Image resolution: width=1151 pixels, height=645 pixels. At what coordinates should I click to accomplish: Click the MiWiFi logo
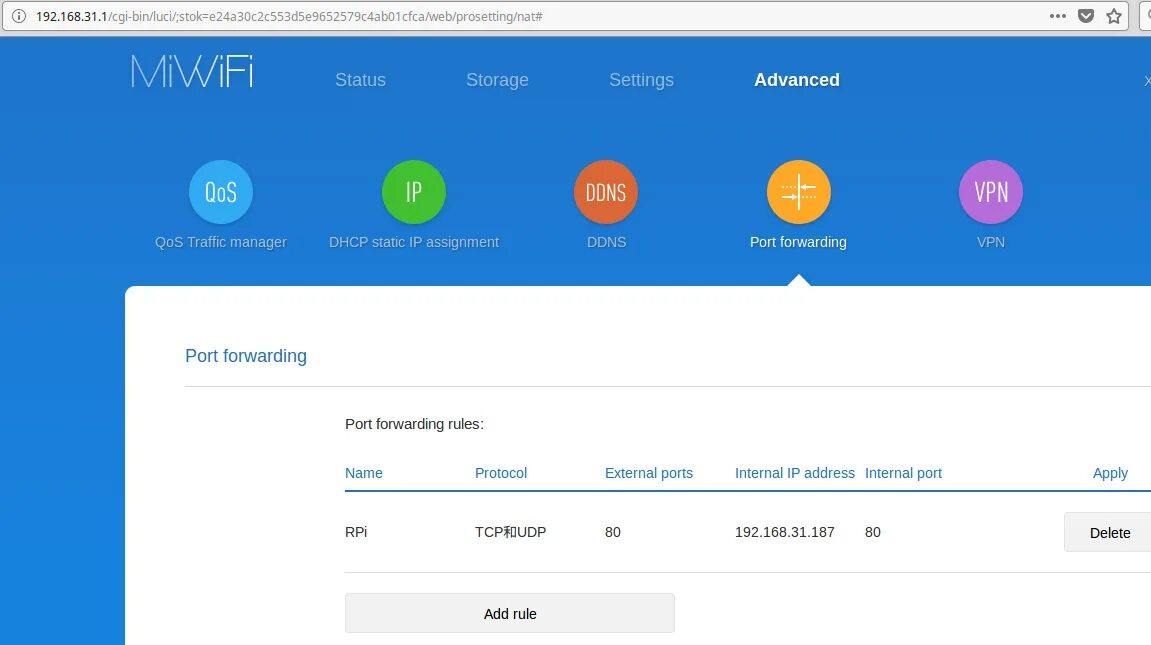coord(192,72)
